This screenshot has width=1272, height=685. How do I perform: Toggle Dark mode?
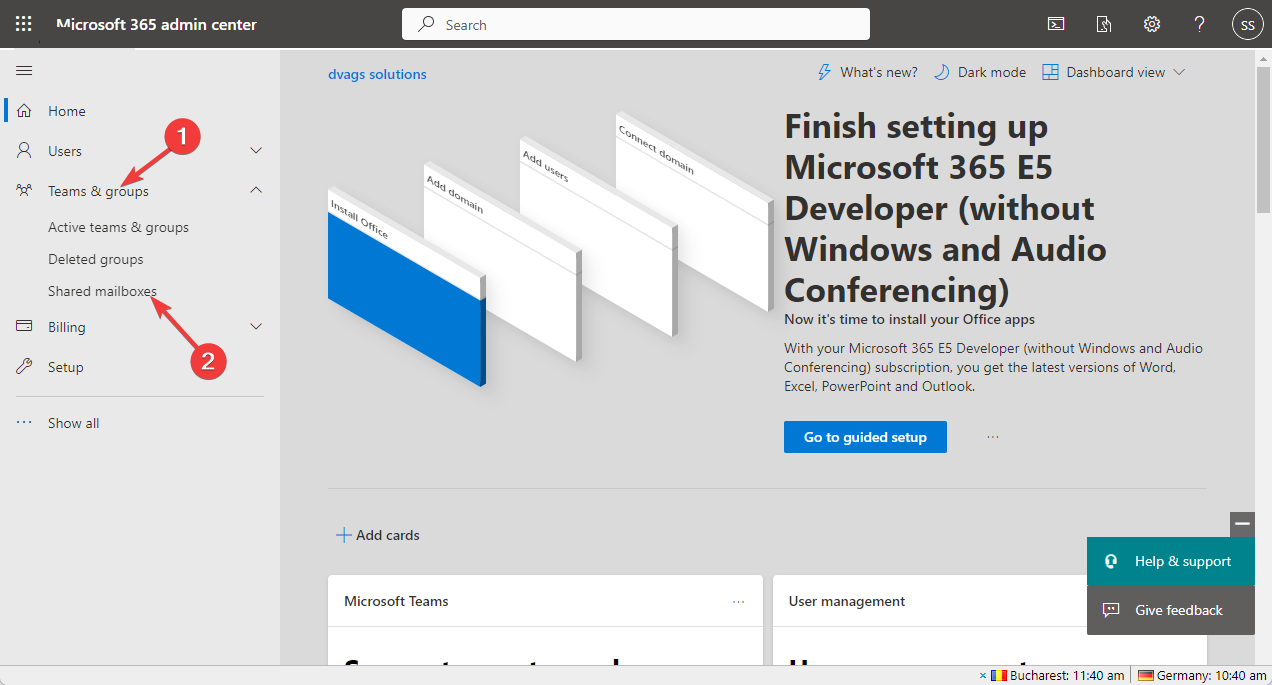tap(979, 72)
